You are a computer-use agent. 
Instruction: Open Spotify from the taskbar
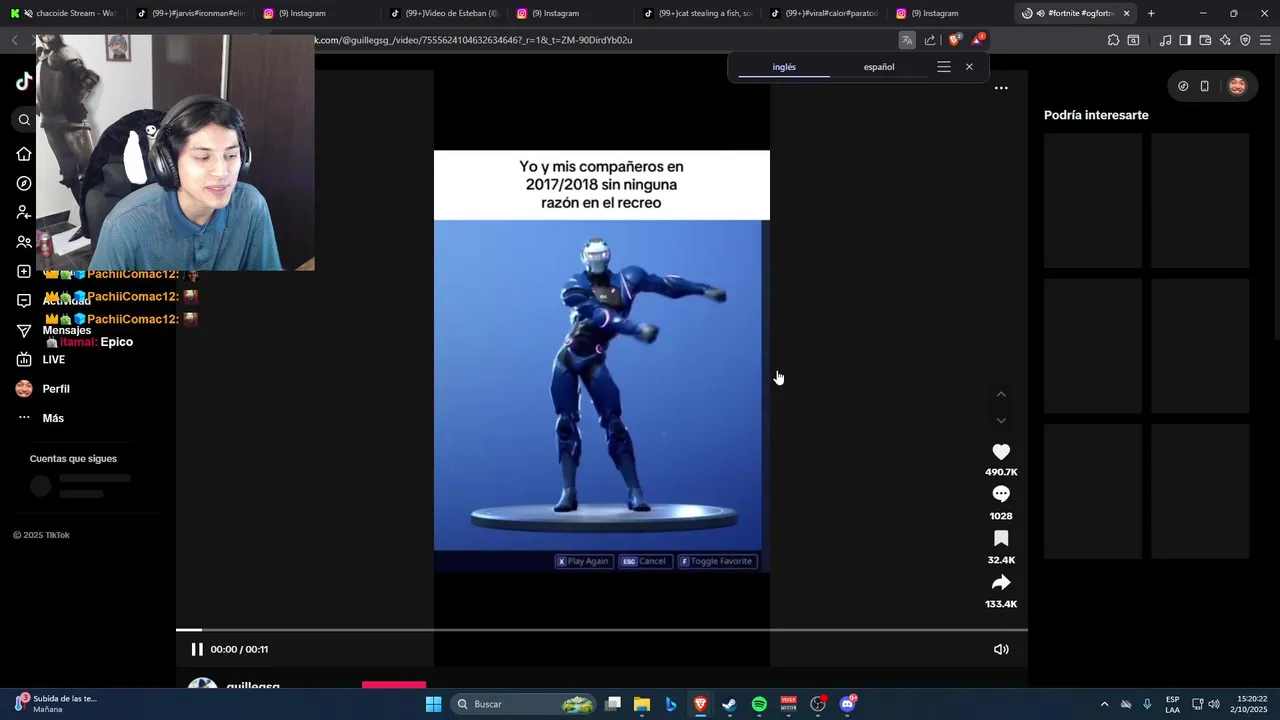click(x=759, y=704)
